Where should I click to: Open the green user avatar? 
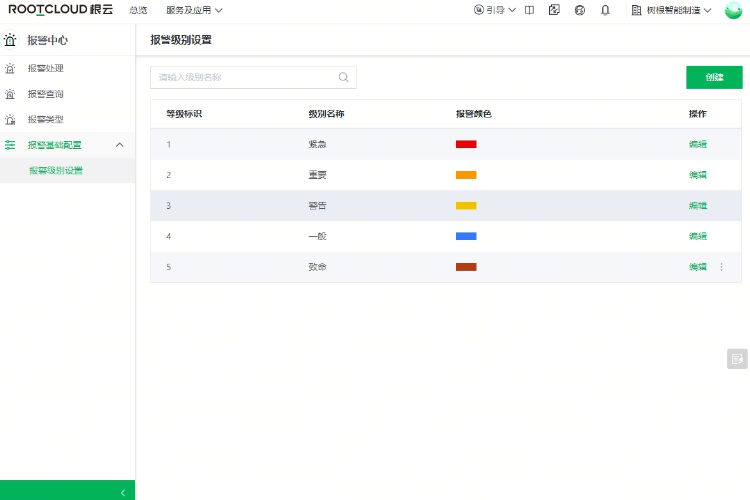733,10
